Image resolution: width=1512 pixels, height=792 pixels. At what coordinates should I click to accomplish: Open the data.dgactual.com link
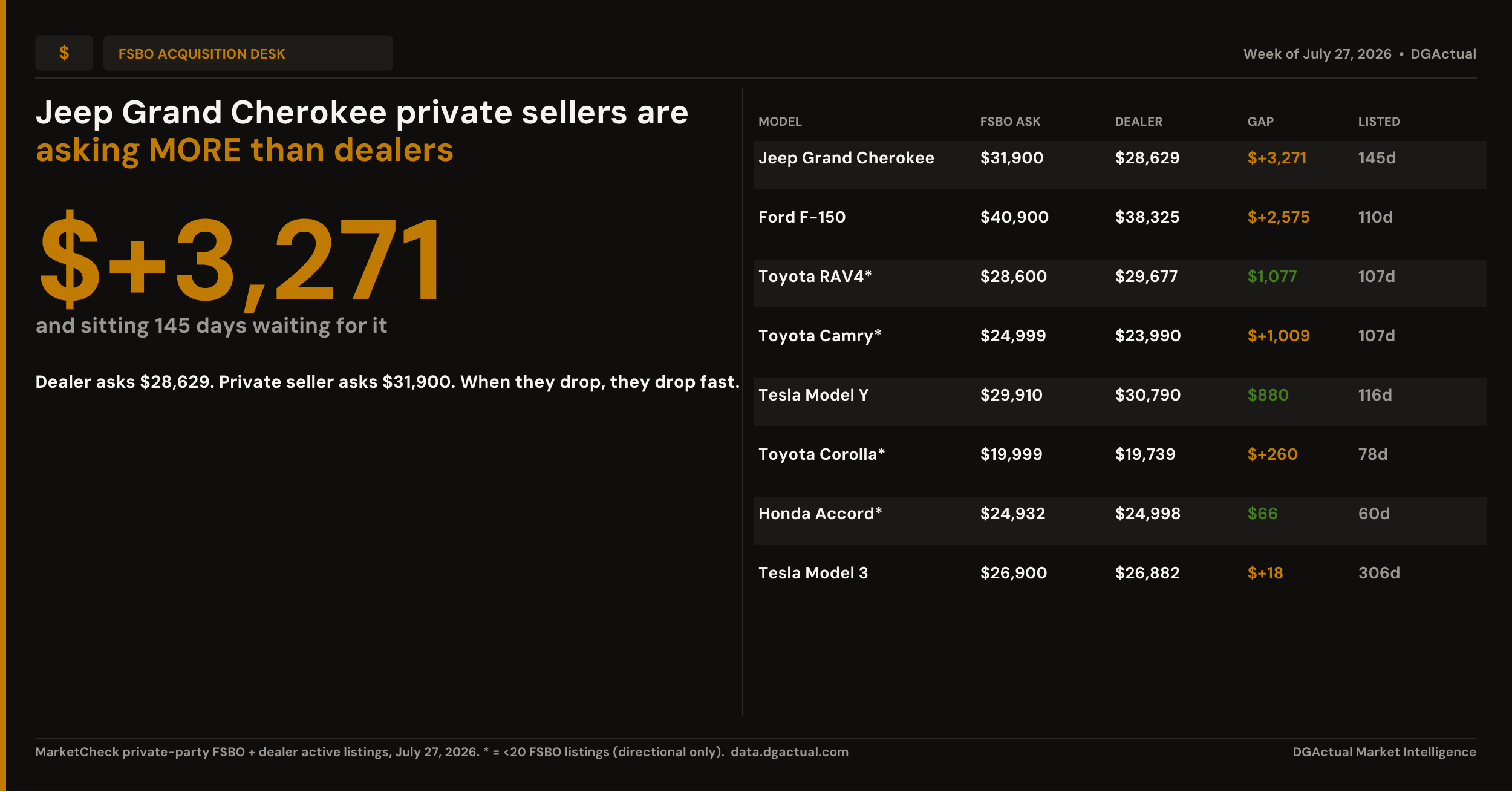[x=789, y=752]
